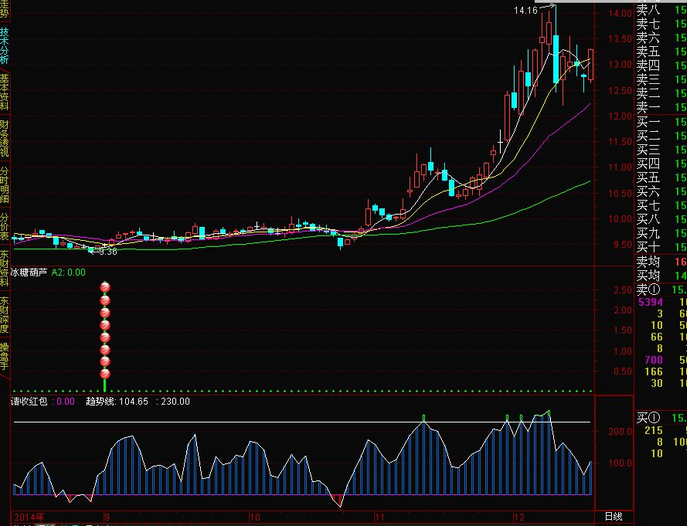Select the 买九 order book row

point(661,233)
